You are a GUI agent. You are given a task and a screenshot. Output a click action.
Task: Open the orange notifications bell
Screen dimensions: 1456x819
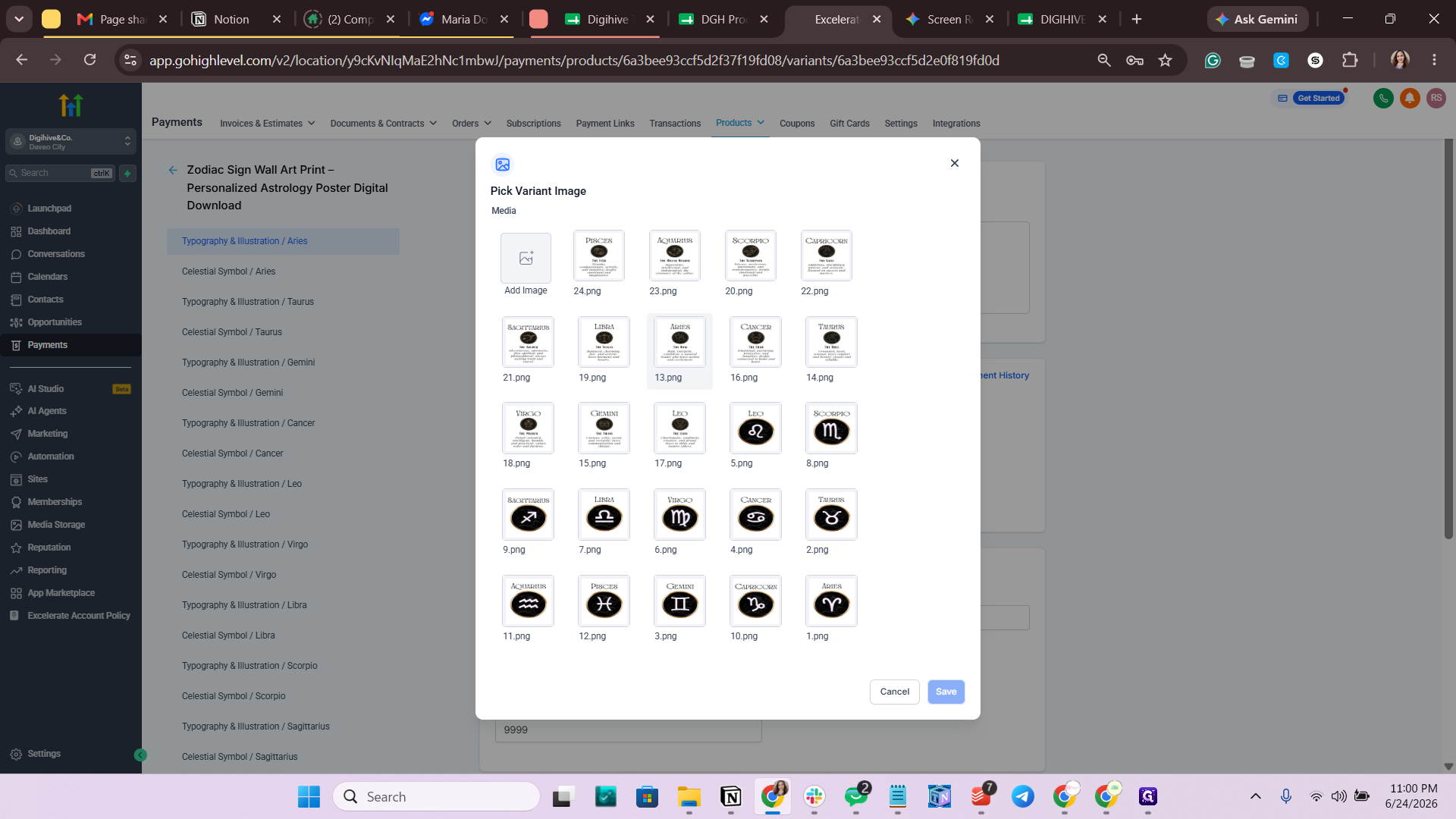click(x=1410, y=98)
